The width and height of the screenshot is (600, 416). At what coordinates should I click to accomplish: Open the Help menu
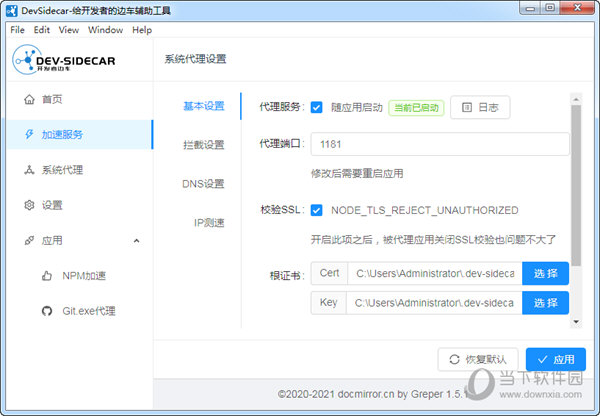pyautogui.click(x=142, y=30)
